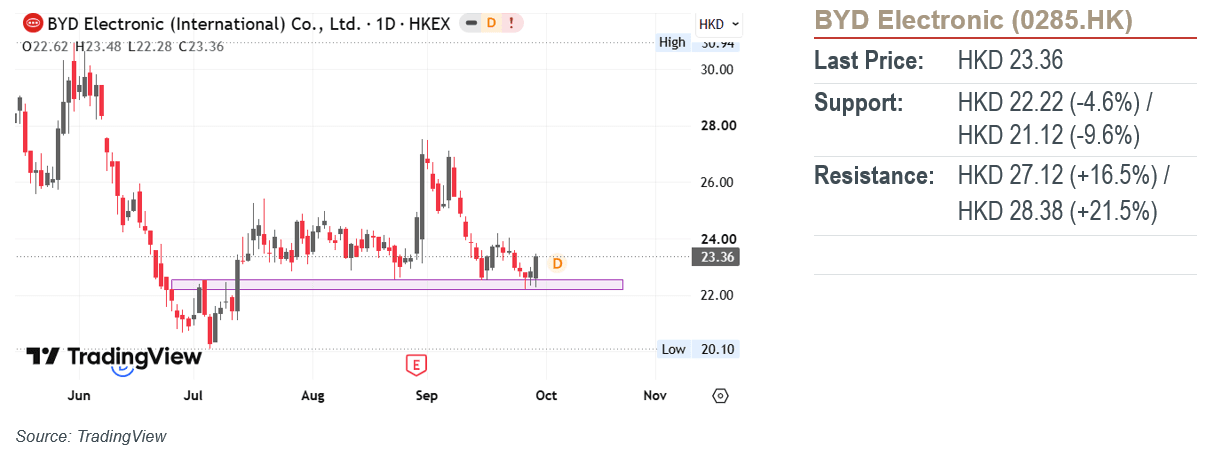
Task: Select the pink support zone rectangle
Action: [396, 285]
